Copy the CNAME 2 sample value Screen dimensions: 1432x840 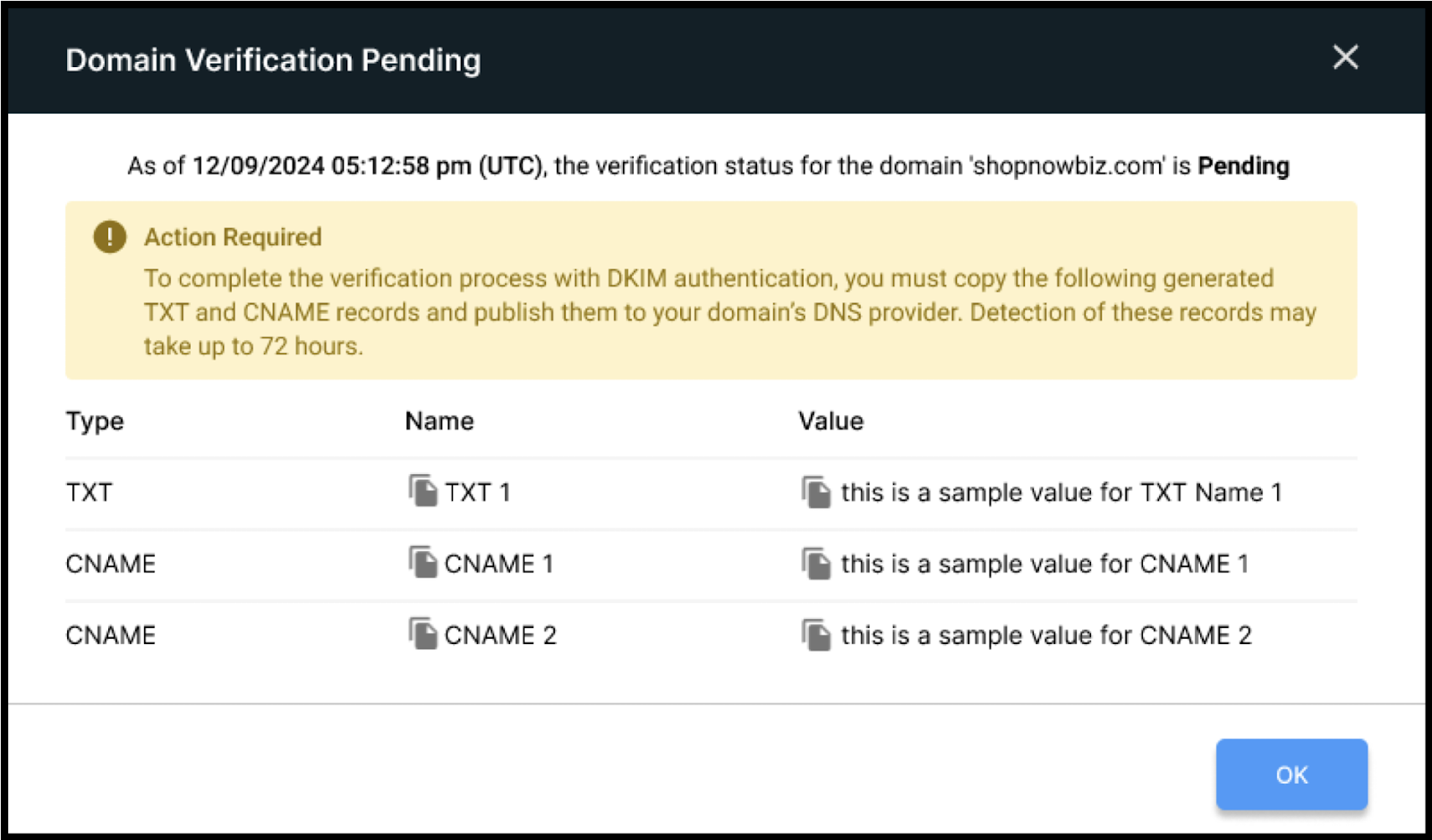pyautogui.click(x=816, y=634)
